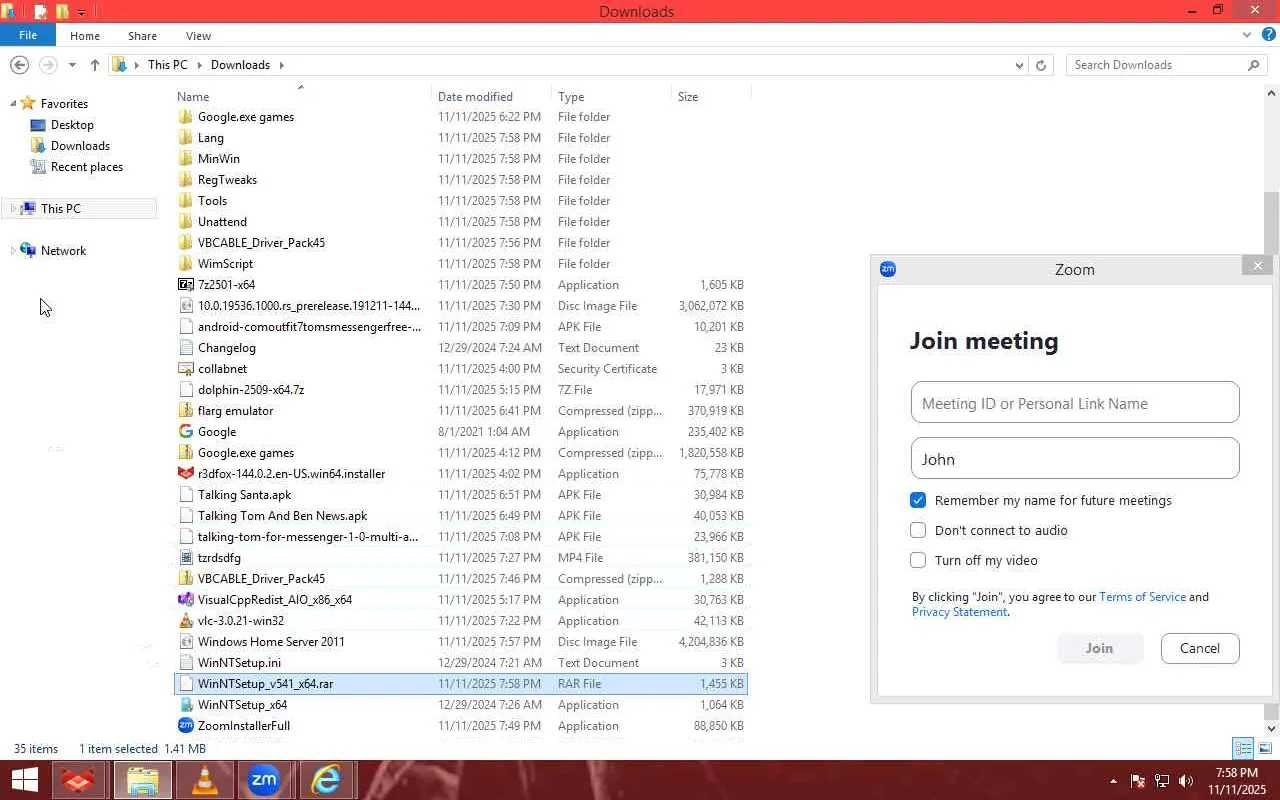The width and height of the screenshot is (1280, 800).
Task: Click the search magnifier in Search Downloads
Action: pyautogui.click(x=1253, y=65)
